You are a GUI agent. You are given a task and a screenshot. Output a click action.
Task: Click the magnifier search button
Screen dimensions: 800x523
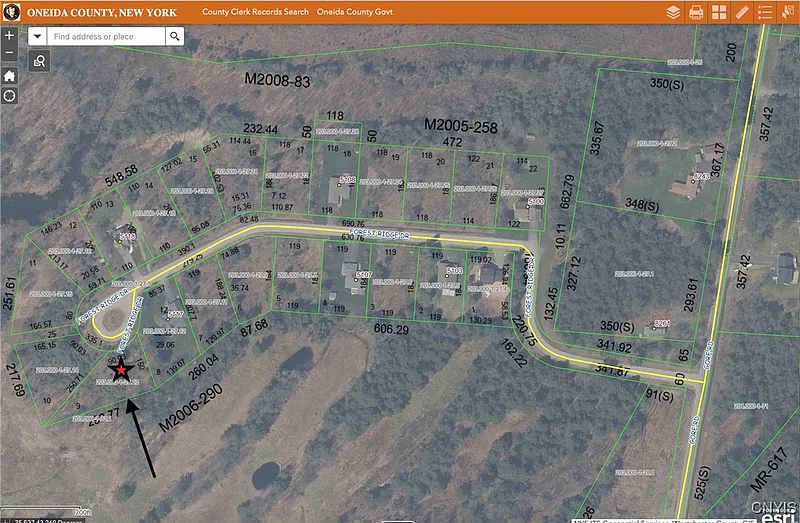point(174,36)
